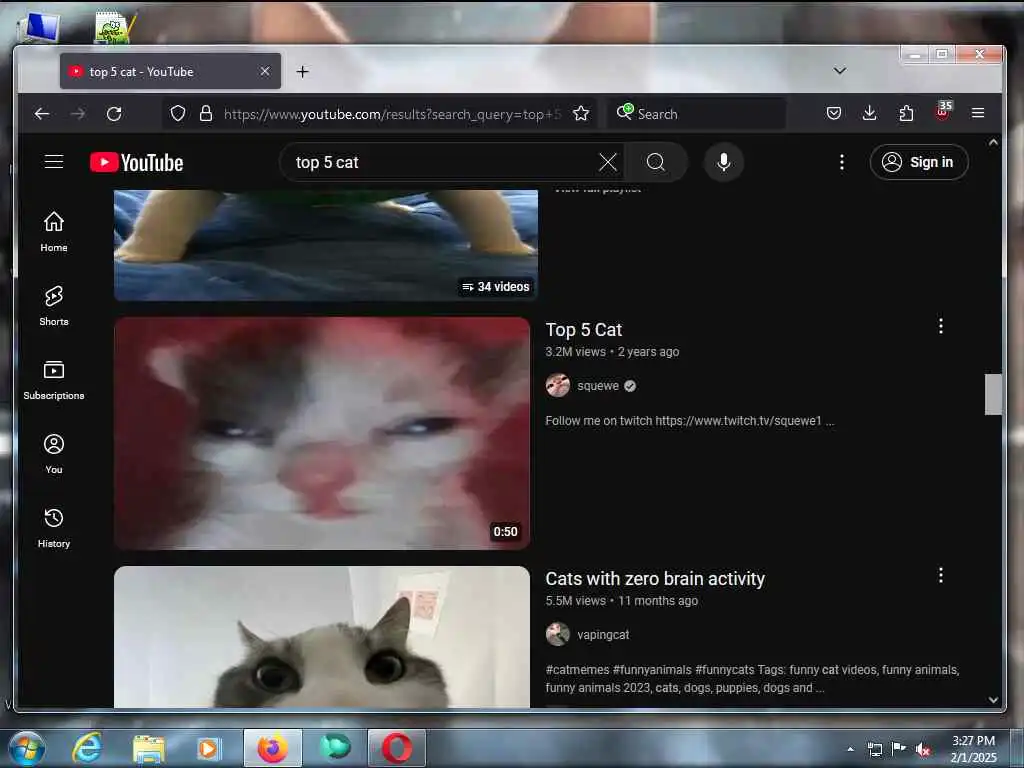Screen dimensions: 1024x768
Task: Open the 'Cats with zero brain activity' title
Action: pos(655,579)
